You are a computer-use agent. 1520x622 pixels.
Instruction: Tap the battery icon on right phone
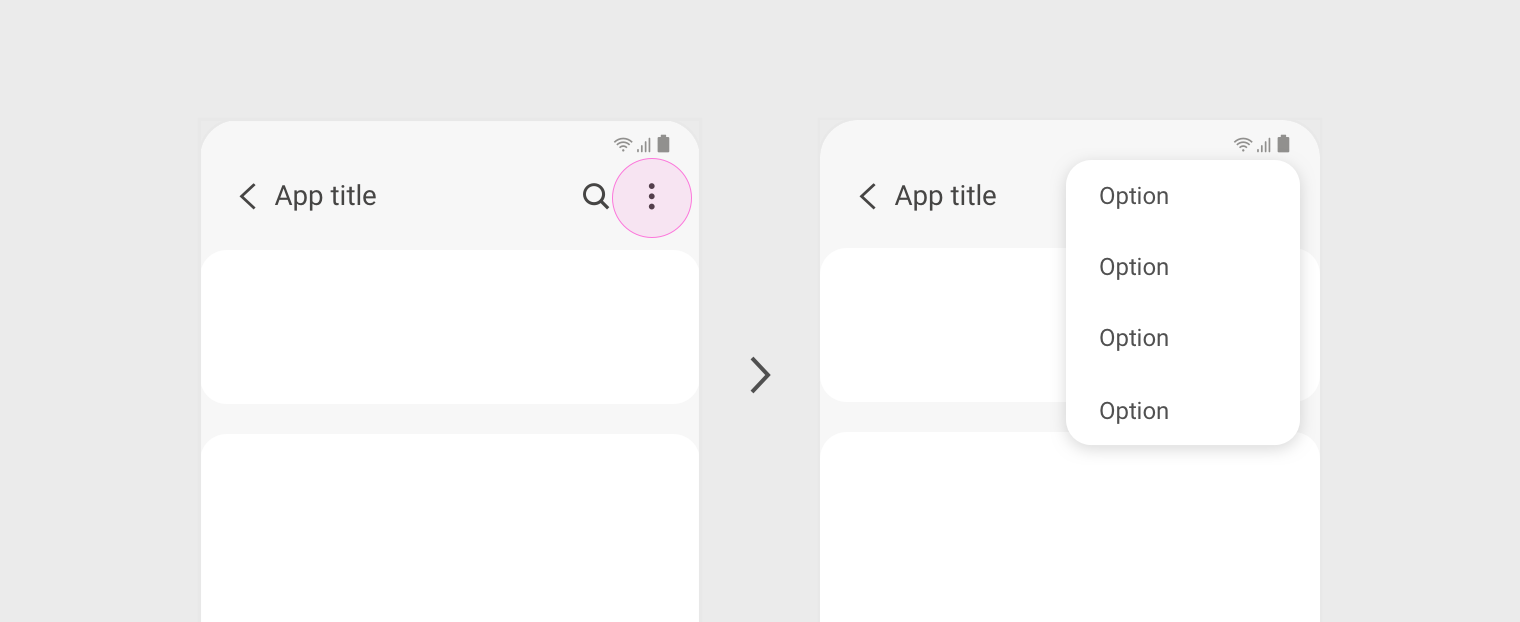click(1283, 144)
